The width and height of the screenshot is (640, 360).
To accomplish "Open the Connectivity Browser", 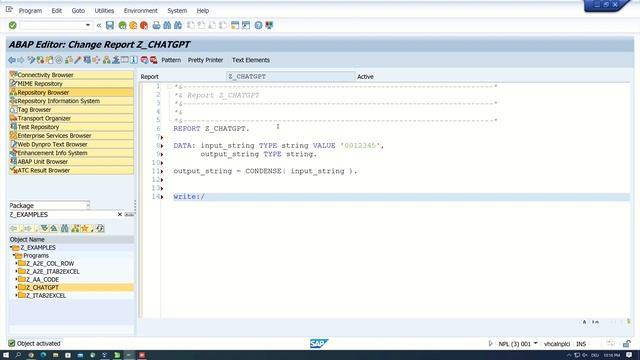I will tap(71, 75).
